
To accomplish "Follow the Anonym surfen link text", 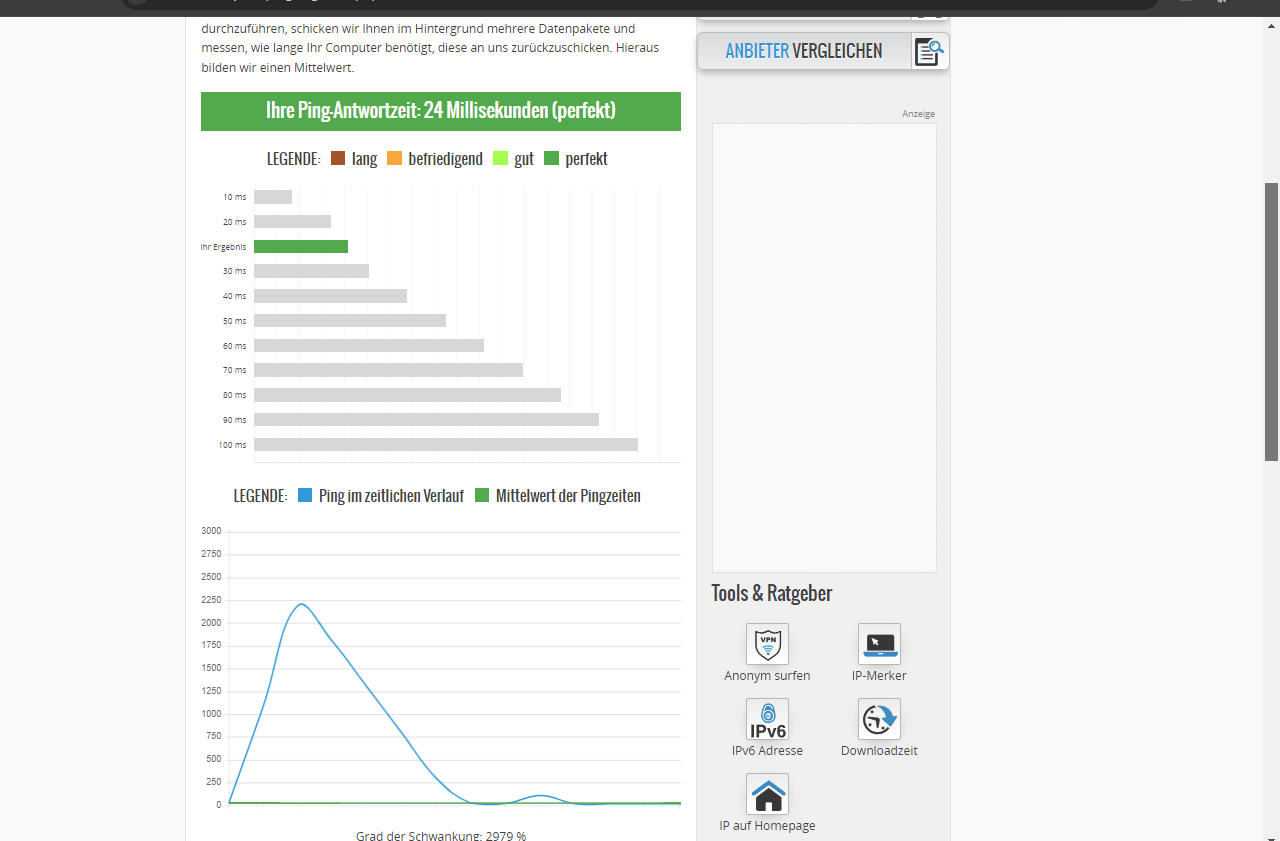I will pos(767,676).
